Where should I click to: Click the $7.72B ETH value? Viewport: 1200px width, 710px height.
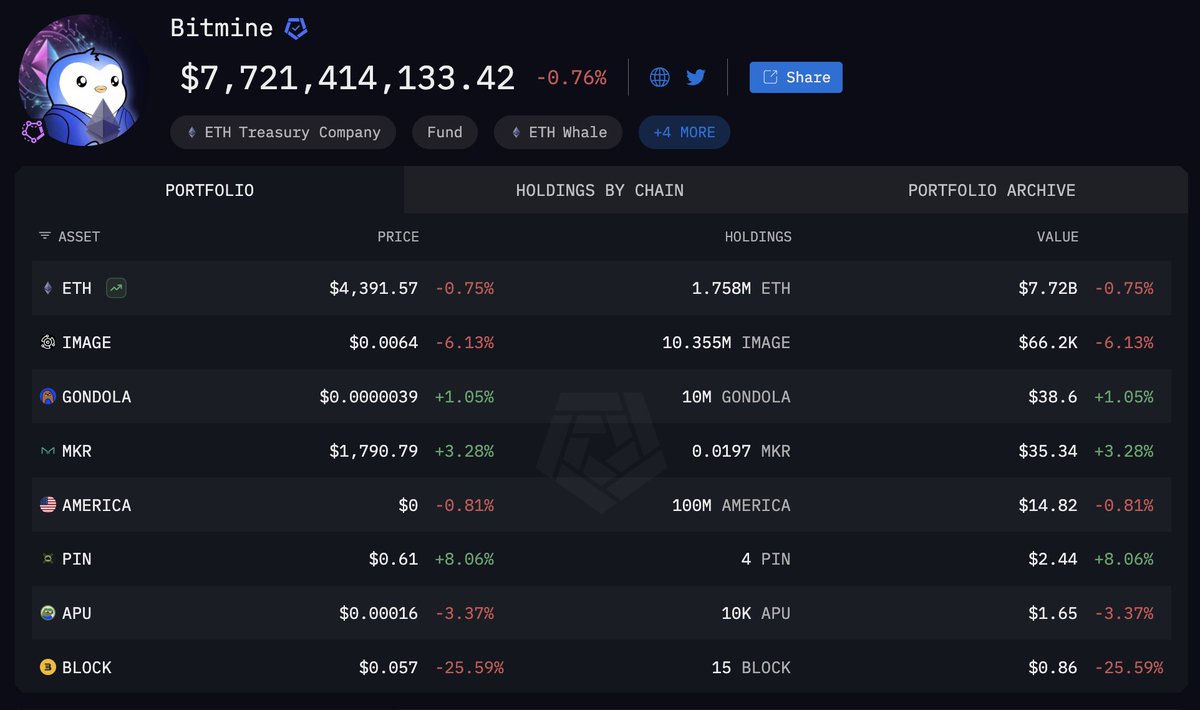pyautogui.click(x=1047, y=288)
